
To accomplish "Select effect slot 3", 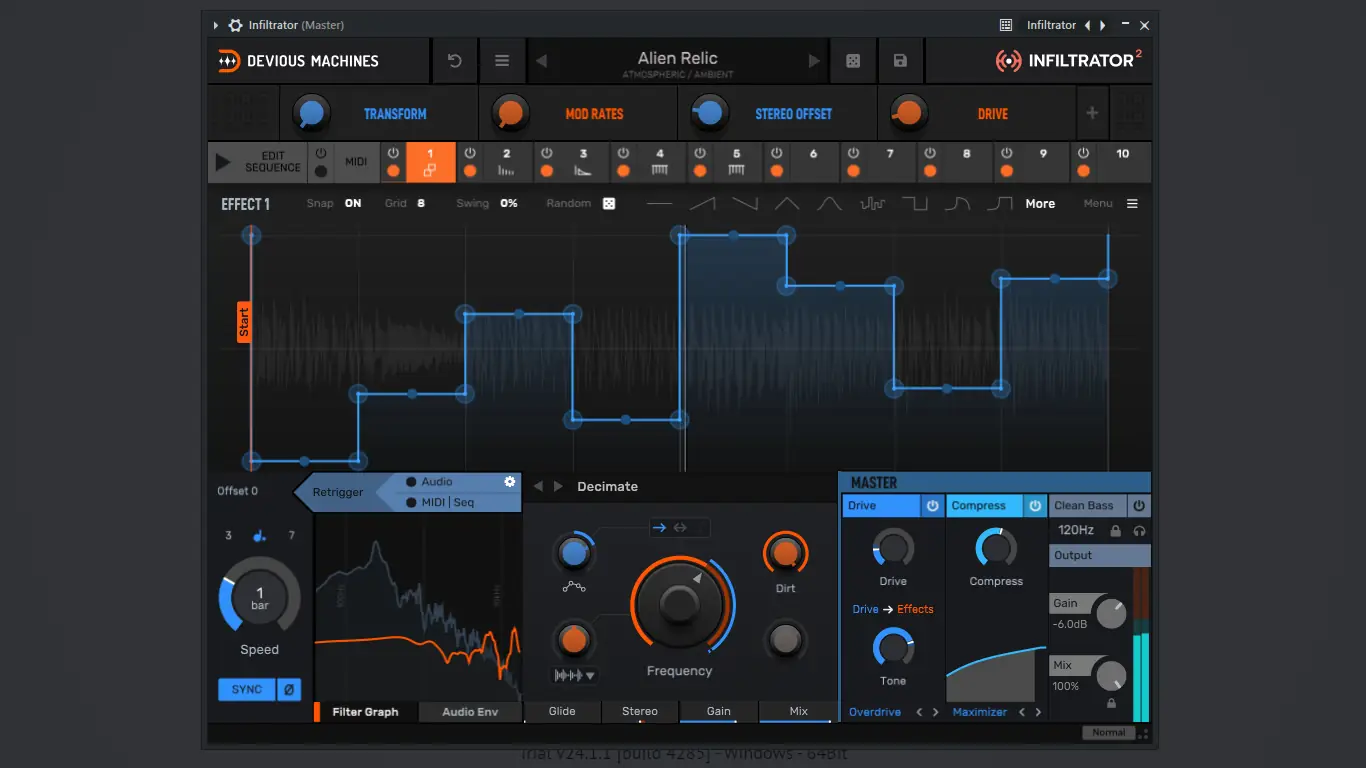I will pyautogui.click(x=584, y=162).
